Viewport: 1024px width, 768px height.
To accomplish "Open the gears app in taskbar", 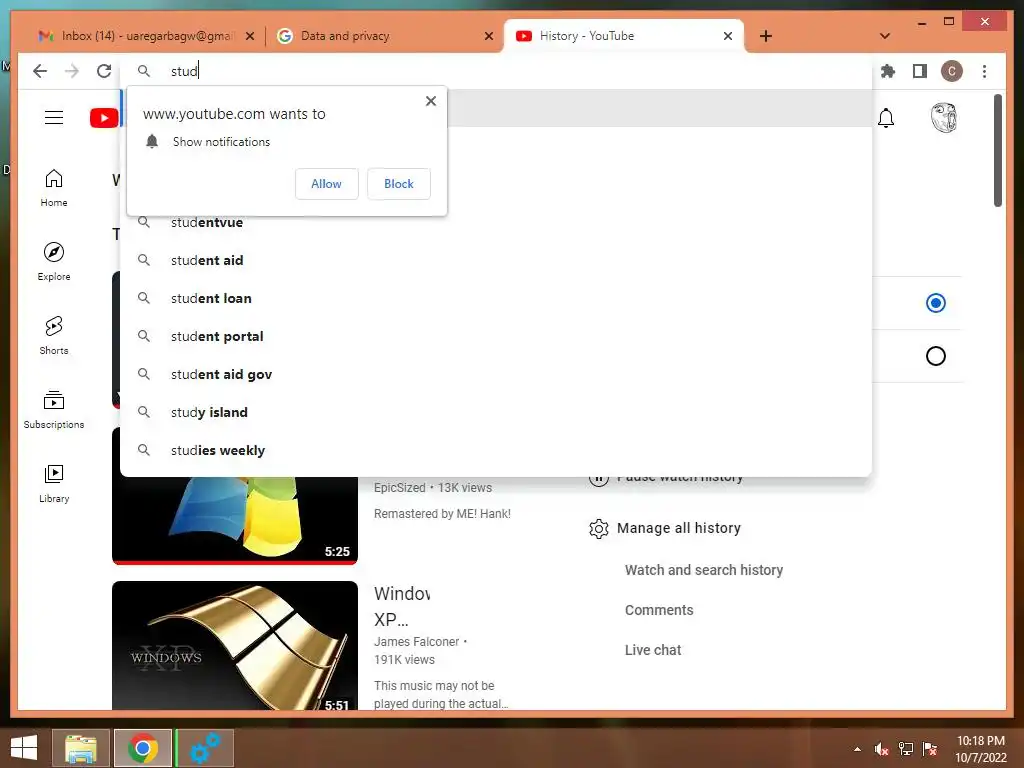I will (x=205, y=748).
